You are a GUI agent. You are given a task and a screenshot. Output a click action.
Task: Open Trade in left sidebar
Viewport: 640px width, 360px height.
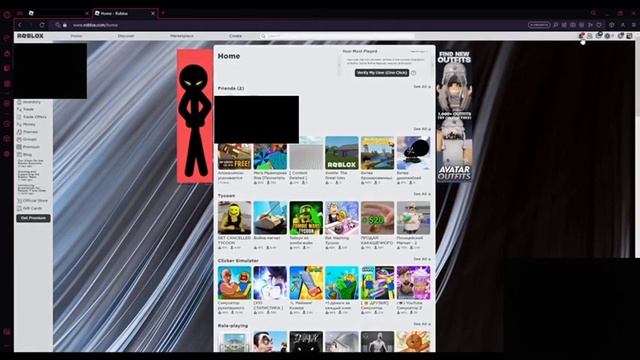tap(28, 109)
